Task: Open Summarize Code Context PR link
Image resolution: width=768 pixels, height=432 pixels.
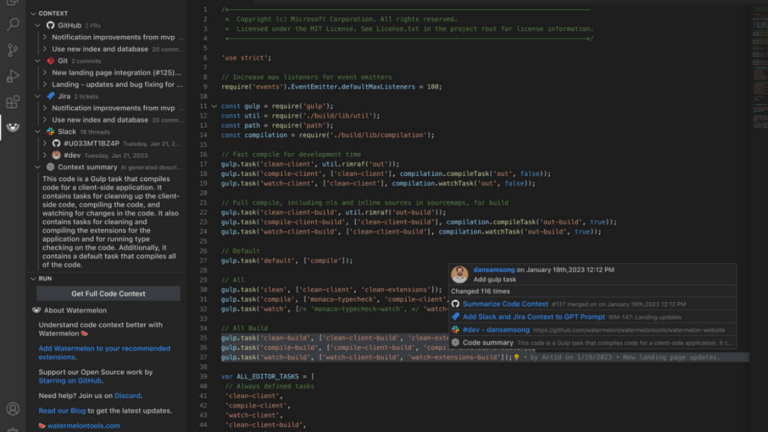Action: (x=505, y=304)
